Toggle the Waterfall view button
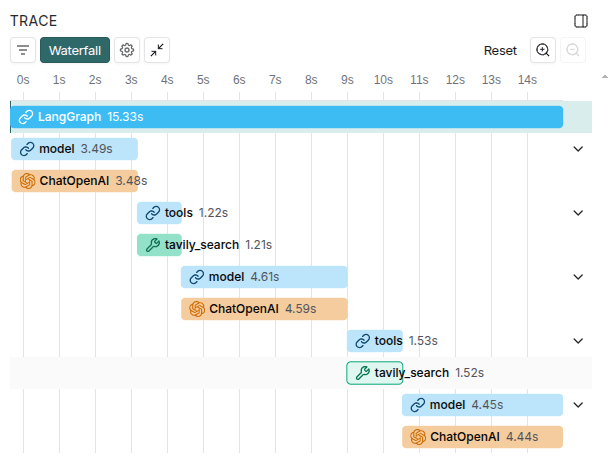Viewport: 610px width, 468px height. pyautogui.click(x=75, y=50)
